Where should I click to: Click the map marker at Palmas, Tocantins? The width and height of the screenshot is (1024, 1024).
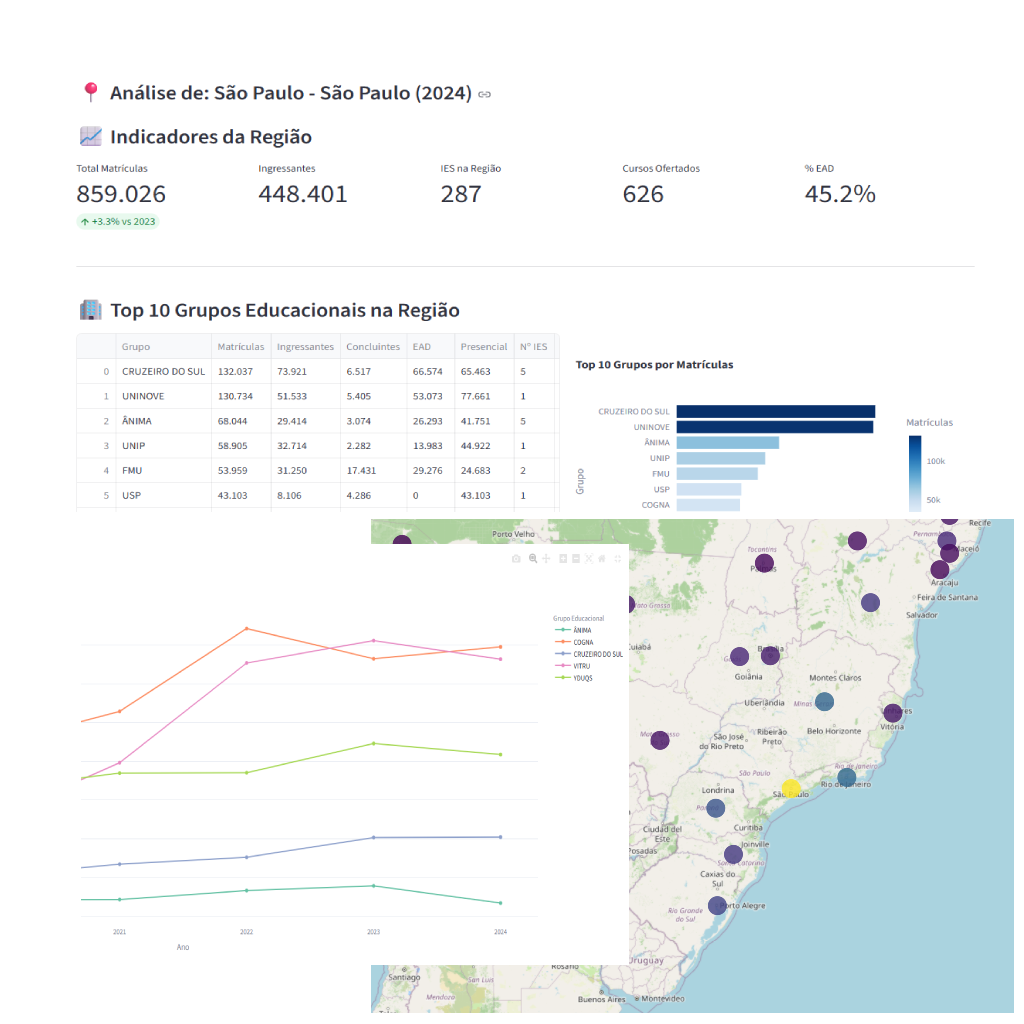764,563
